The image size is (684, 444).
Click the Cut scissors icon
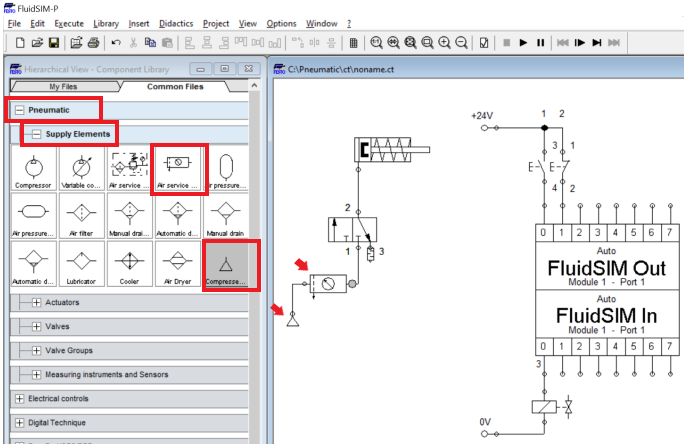click(x=133, y=43)
